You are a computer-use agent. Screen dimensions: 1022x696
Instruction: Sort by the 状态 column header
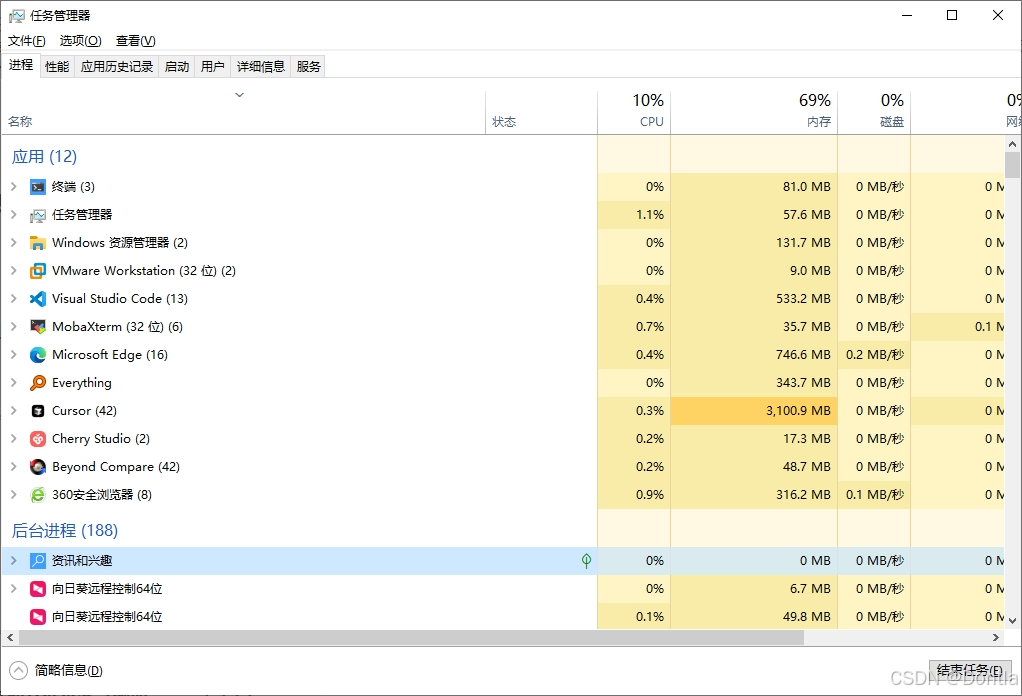tap(542, 112)
